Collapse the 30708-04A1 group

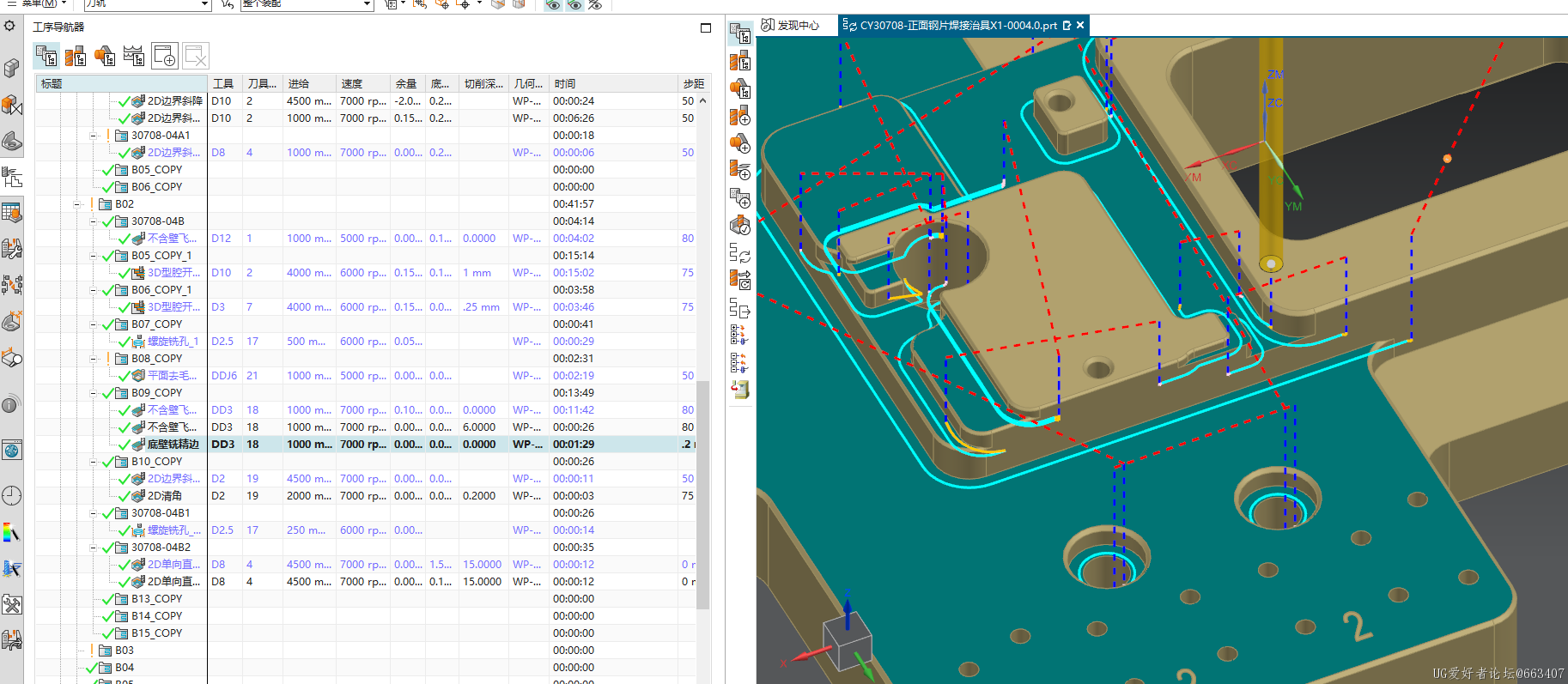94,136
